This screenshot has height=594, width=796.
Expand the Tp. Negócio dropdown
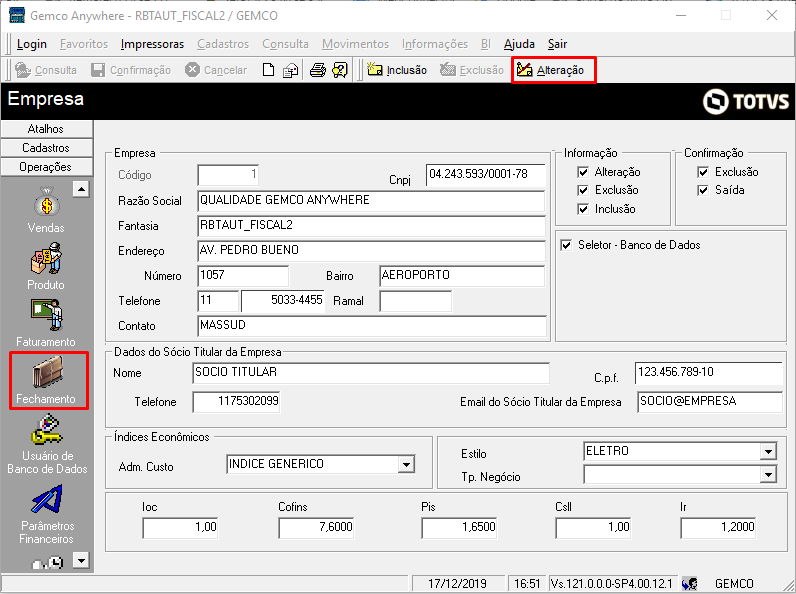pyautogui.click(x=768, y=475)
